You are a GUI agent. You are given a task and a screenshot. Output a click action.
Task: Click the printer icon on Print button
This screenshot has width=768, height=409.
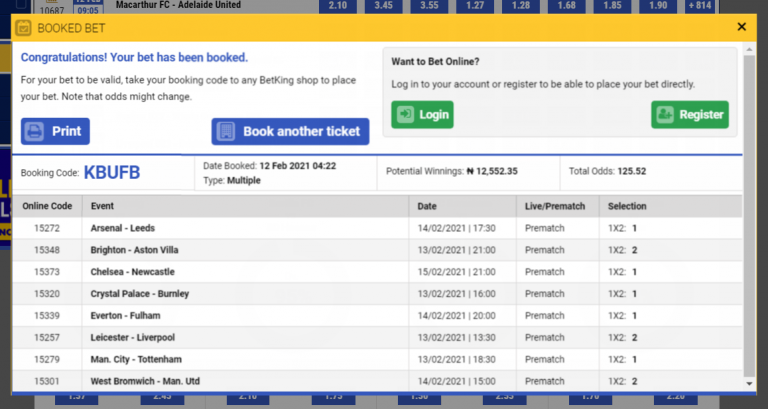coord(34,131)
